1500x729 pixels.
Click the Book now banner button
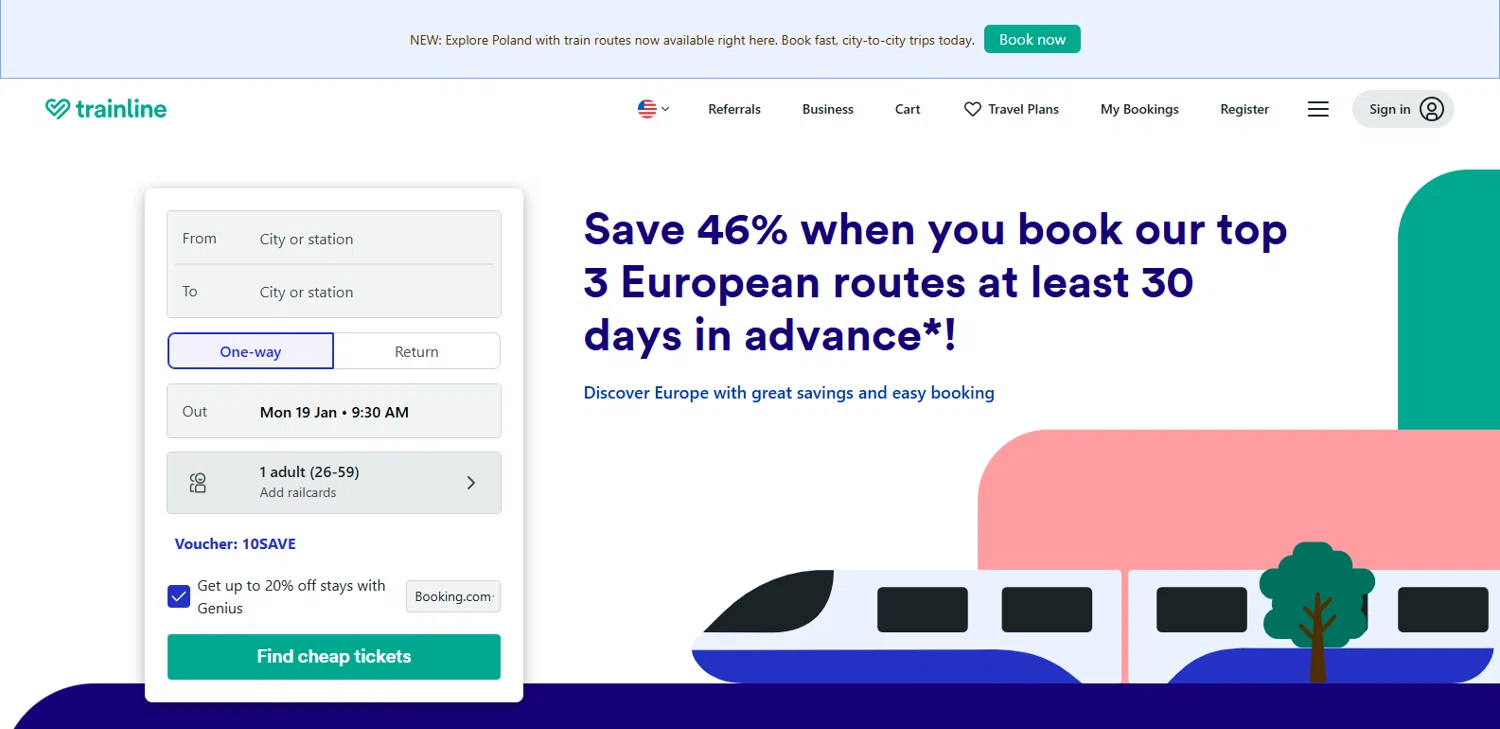tap(1032, 40)
